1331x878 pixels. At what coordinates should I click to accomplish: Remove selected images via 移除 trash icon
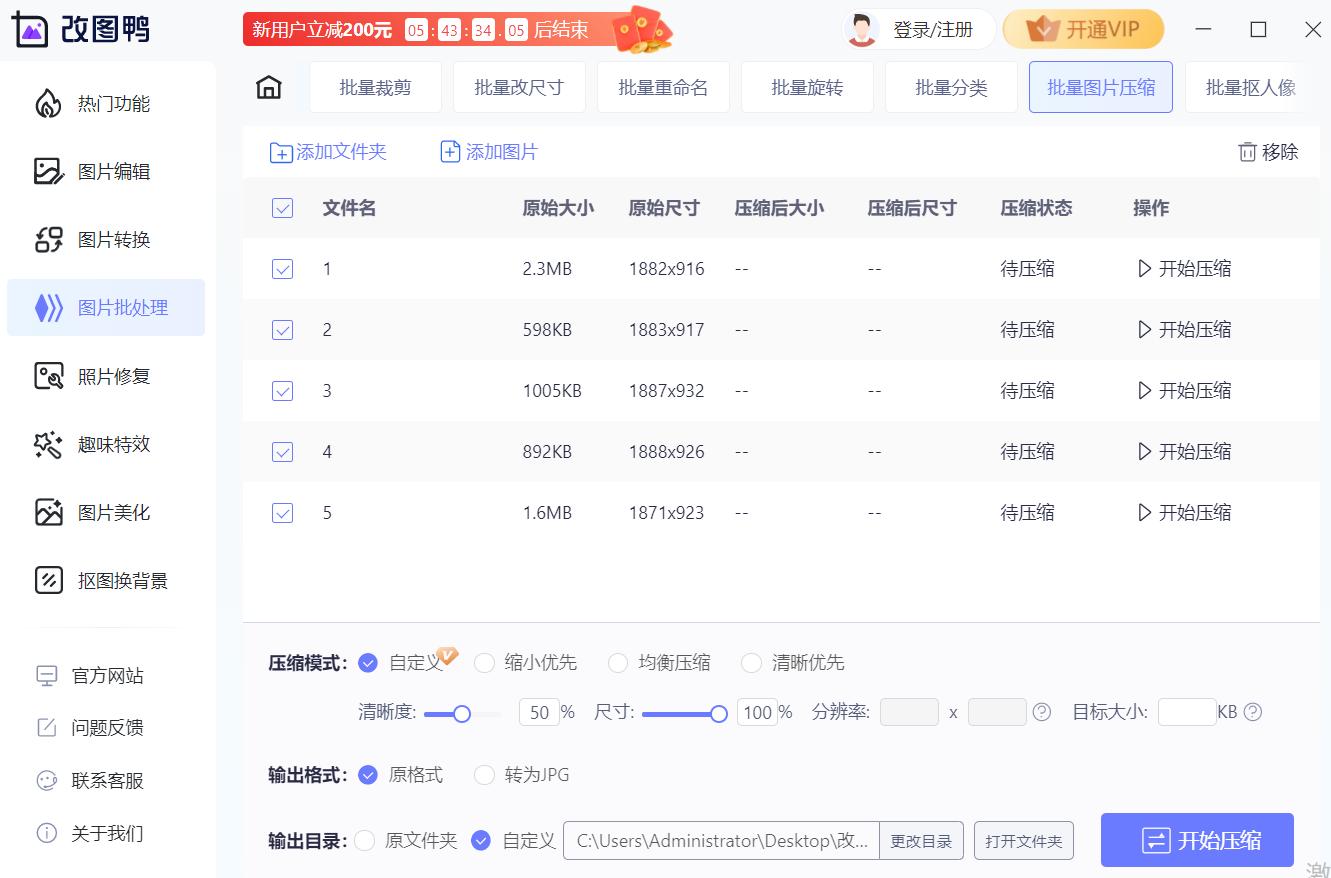[x=1268, y=151]
